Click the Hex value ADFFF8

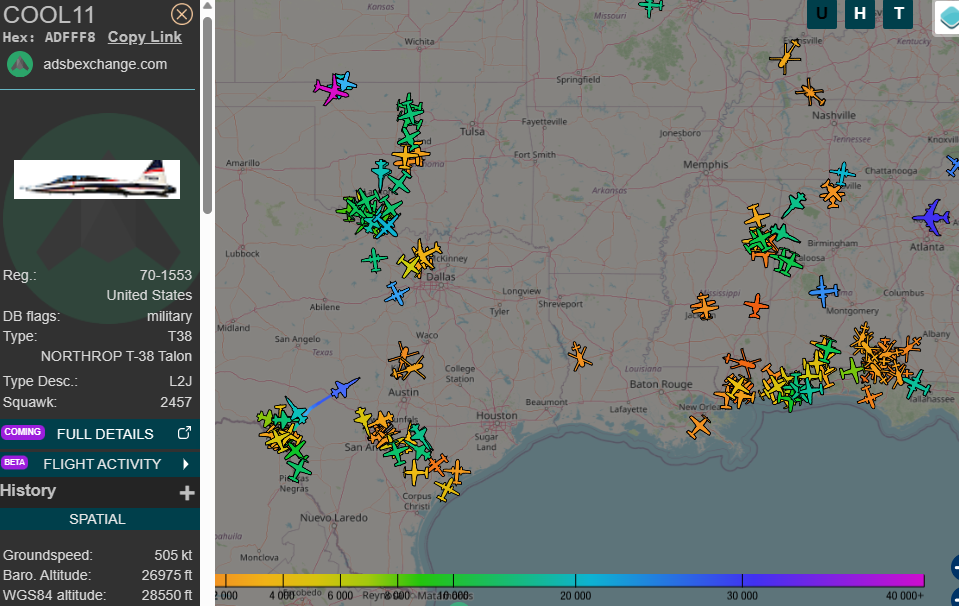coord(70,37)
